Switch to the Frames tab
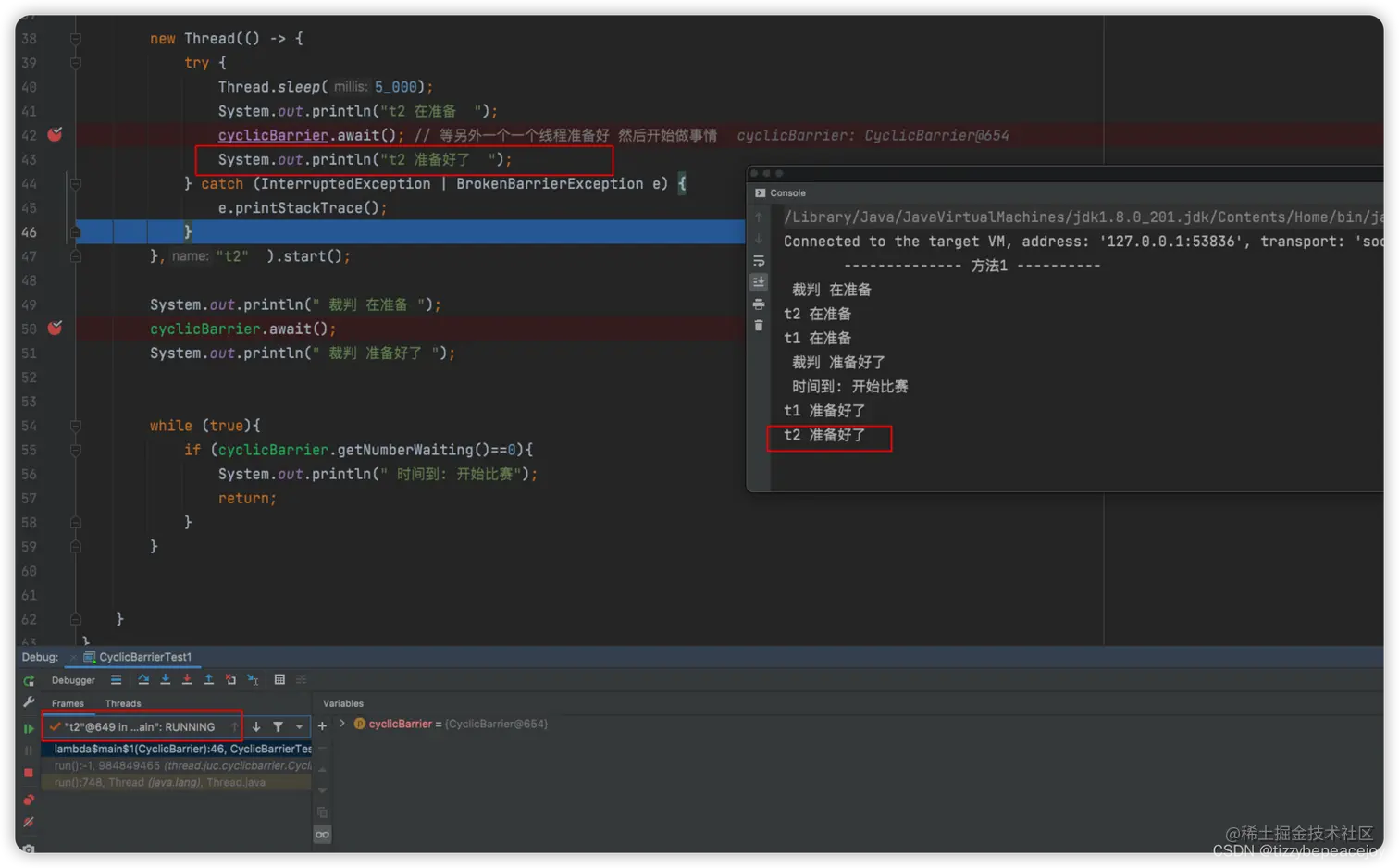Image resolution: width=1399 pixels, height=868 pixels. [x=68, y=704]
